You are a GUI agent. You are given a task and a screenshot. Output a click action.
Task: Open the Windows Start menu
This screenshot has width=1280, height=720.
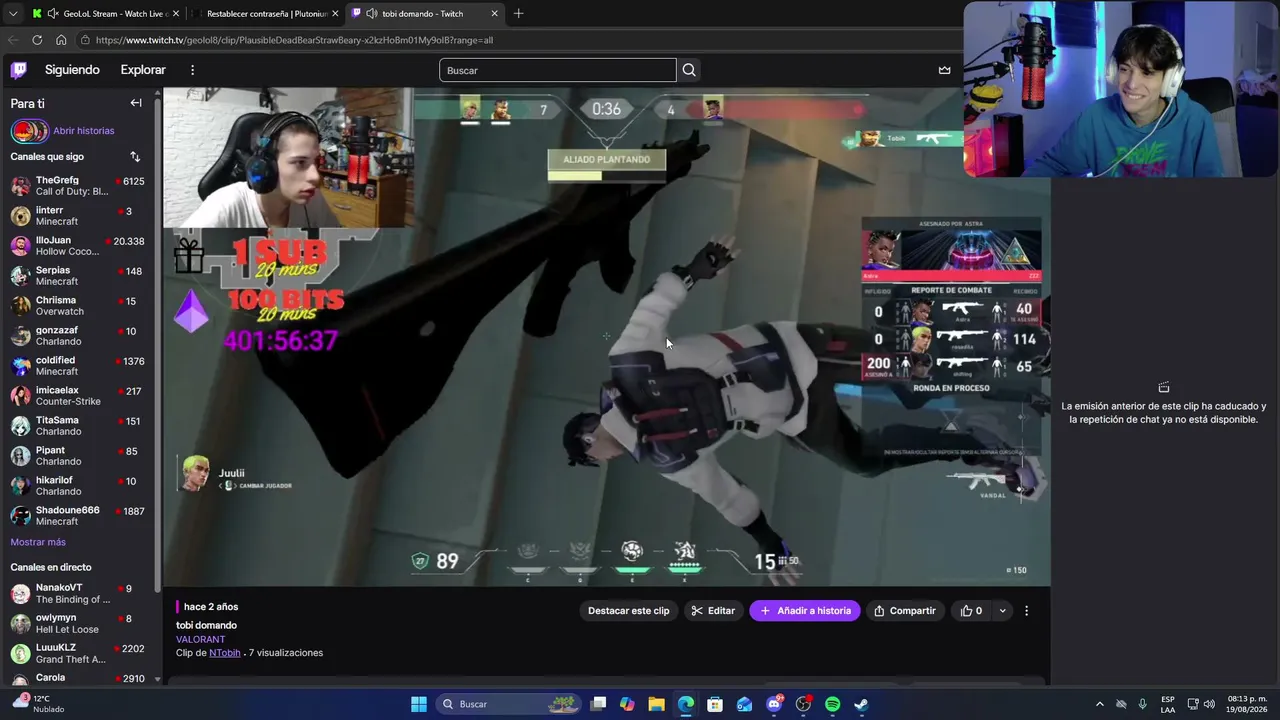point(419,704)
